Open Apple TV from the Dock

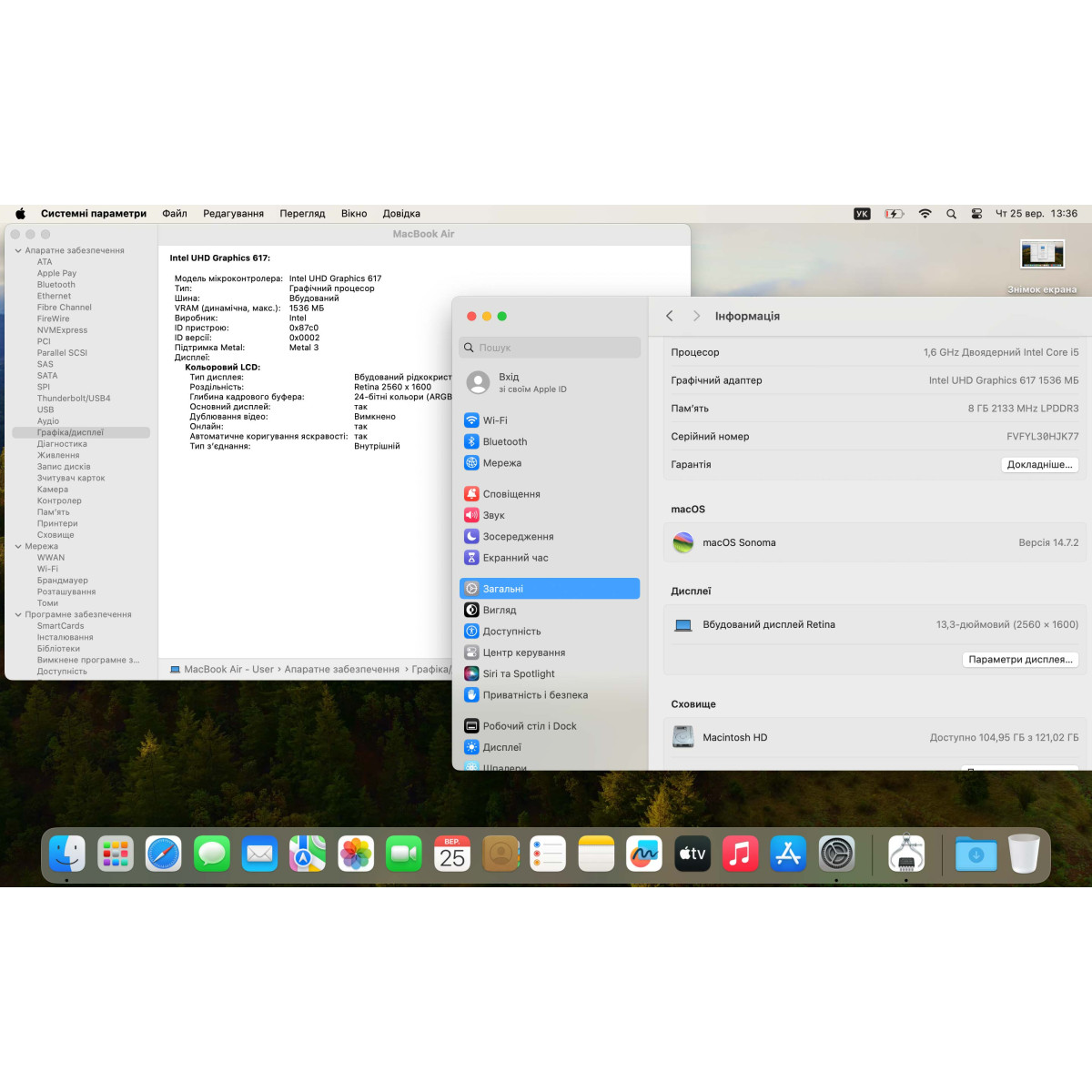point(693,854)
